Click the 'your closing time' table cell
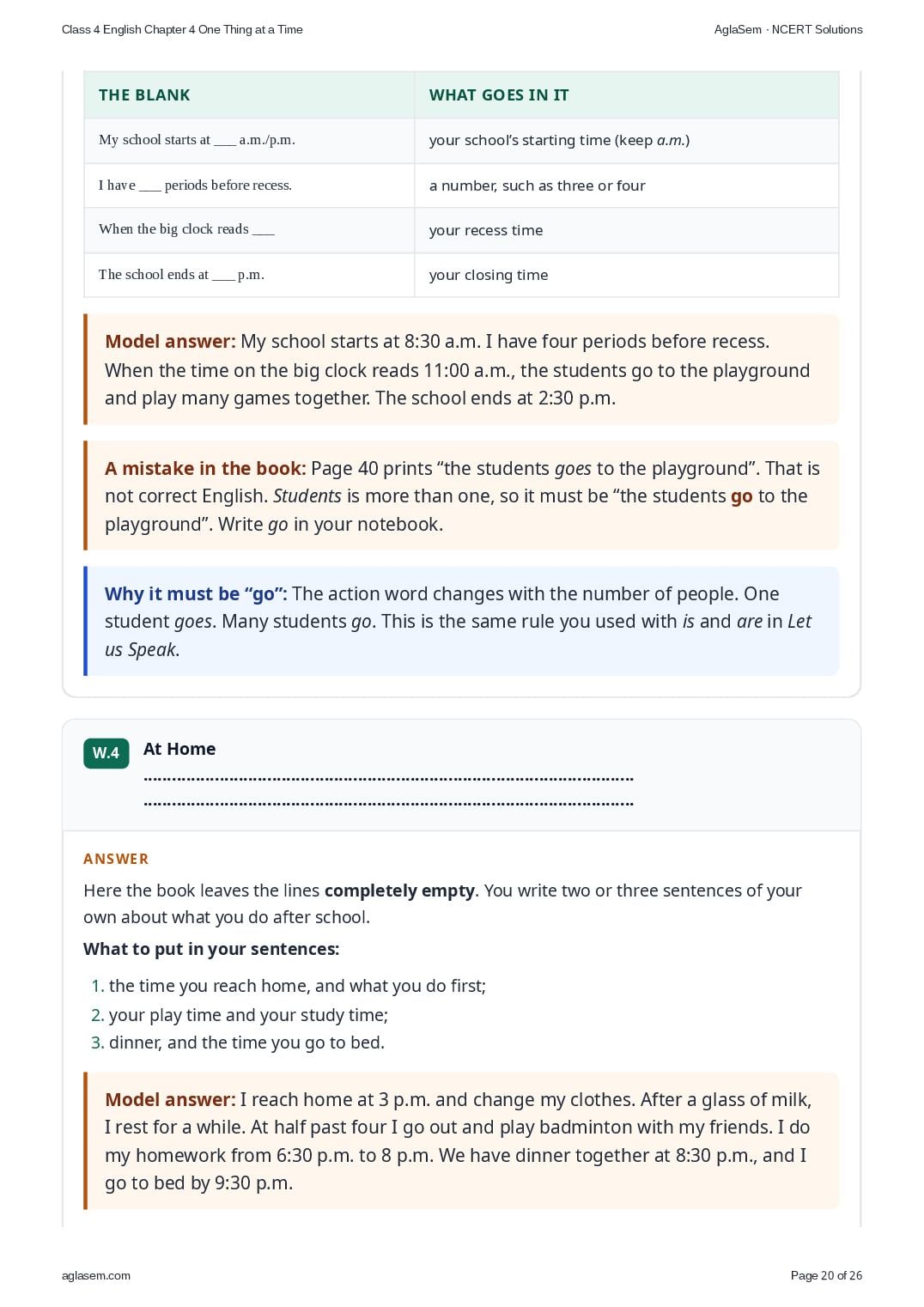 click(x=627, y=275)
